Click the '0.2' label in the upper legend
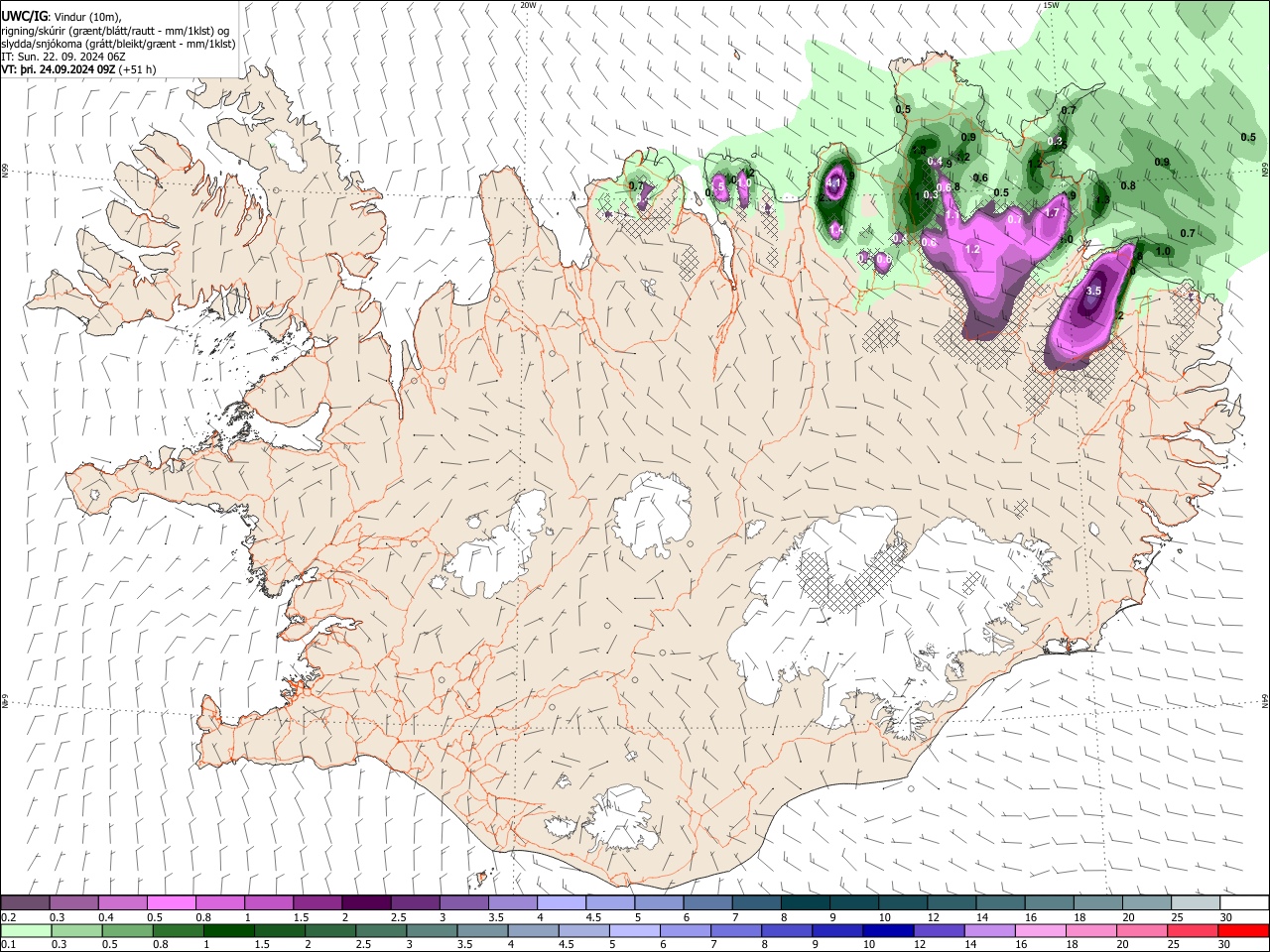Image resolution: width=1270 pixels, height=952 pixels. pos(10,917)
